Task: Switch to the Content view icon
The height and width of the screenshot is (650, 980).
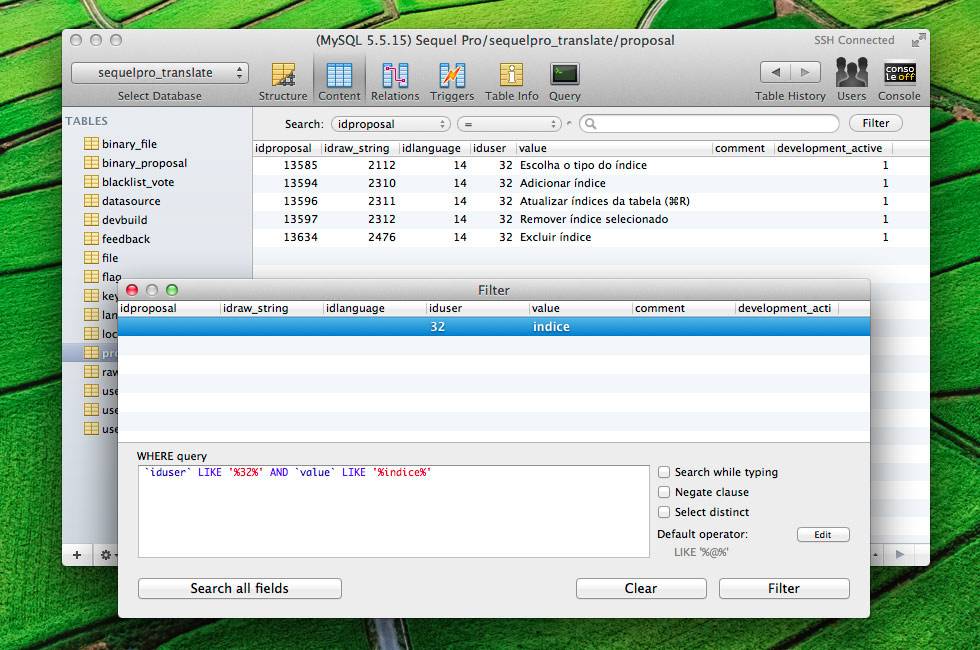Action: click(339, 75)
